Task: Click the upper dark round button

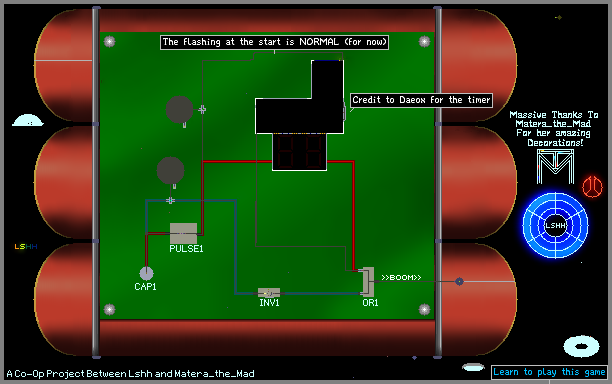Action: click(x=180, y=110)
